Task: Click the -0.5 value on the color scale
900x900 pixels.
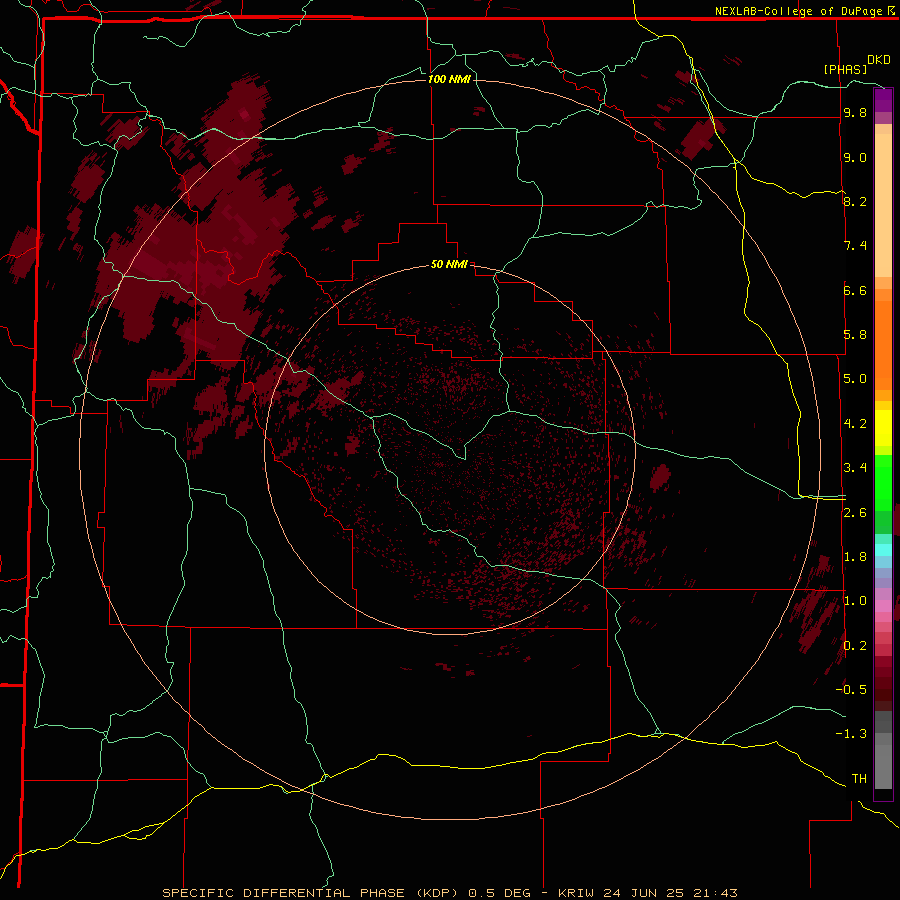Action: pyautogui.click(x=851, y=690)
